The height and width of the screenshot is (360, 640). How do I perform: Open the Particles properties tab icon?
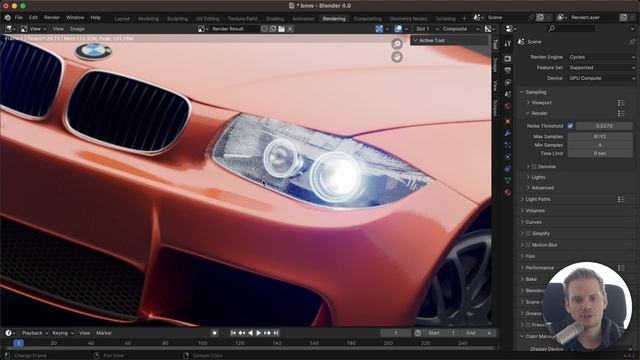(x=508, y=145)
